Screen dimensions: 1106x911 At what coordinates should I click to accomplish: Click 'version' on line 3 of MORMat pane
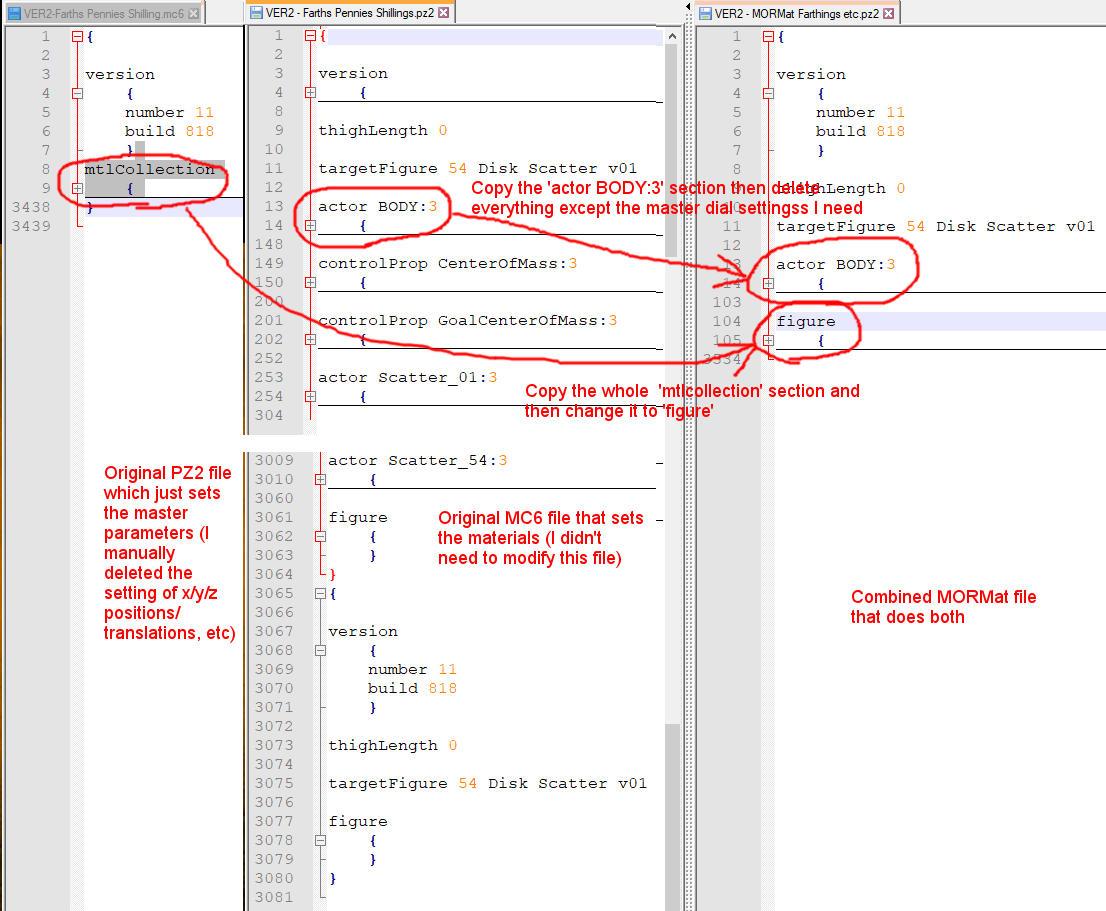coord(810,75)
